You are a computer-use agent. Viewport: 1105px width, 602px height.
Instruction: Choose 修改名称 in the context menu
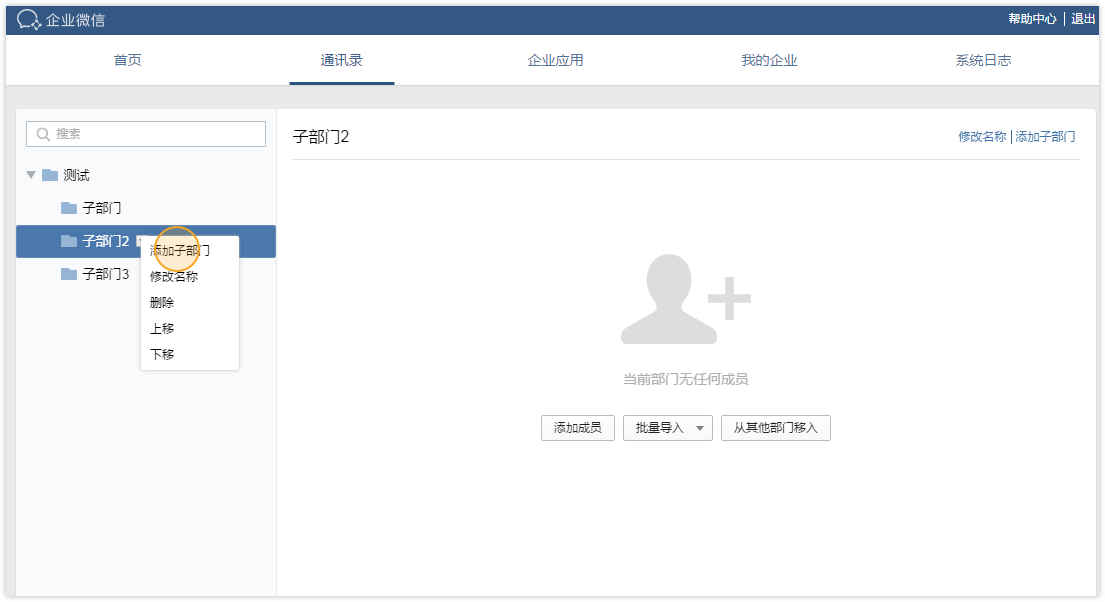(x=174, y=276)
